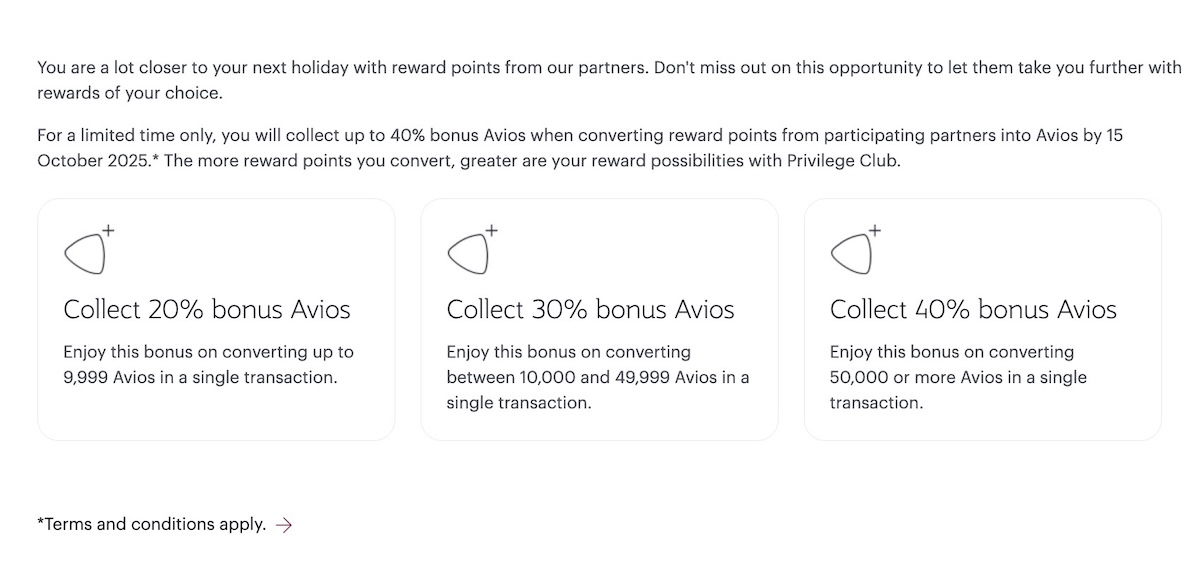This screenshot has height=585, width=1200.
Task: Click the 9,999 Avios in a single transaction line
Action: point(200,378)
